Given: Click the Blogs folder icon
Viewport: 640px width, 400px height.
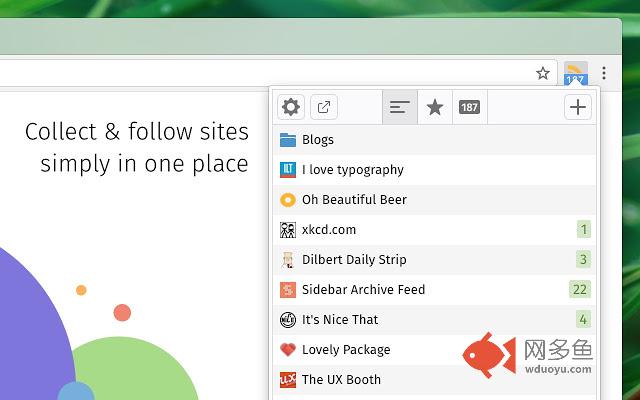Looking at the screenshot, I should pyautogui.click(x=288, y=140).
